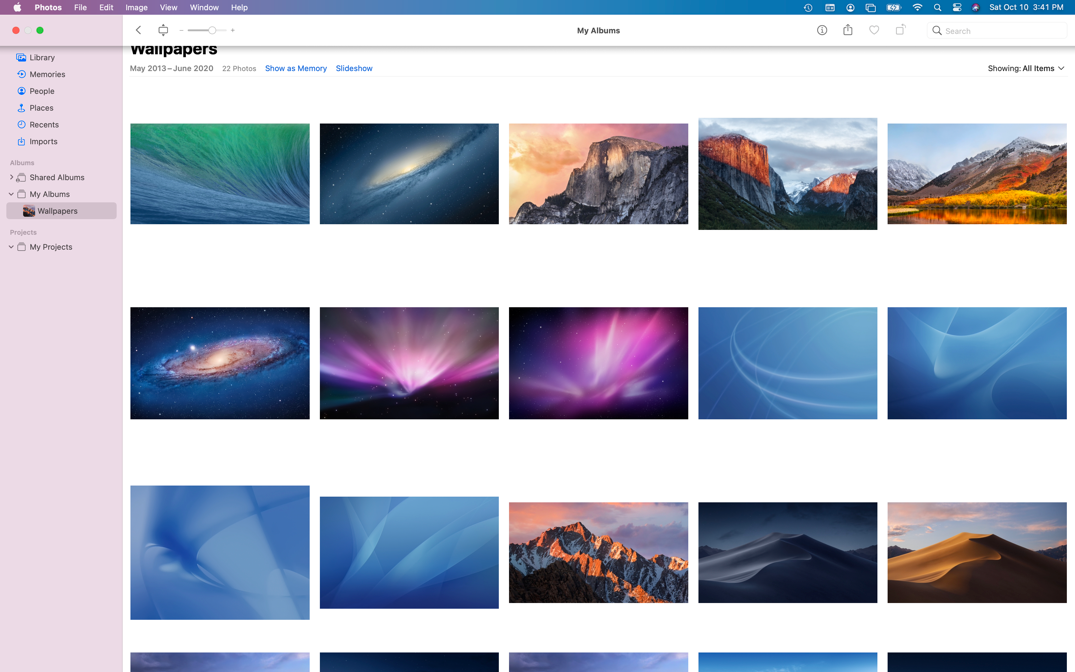Open Spotlight search in menu bar

click(937, 8)
